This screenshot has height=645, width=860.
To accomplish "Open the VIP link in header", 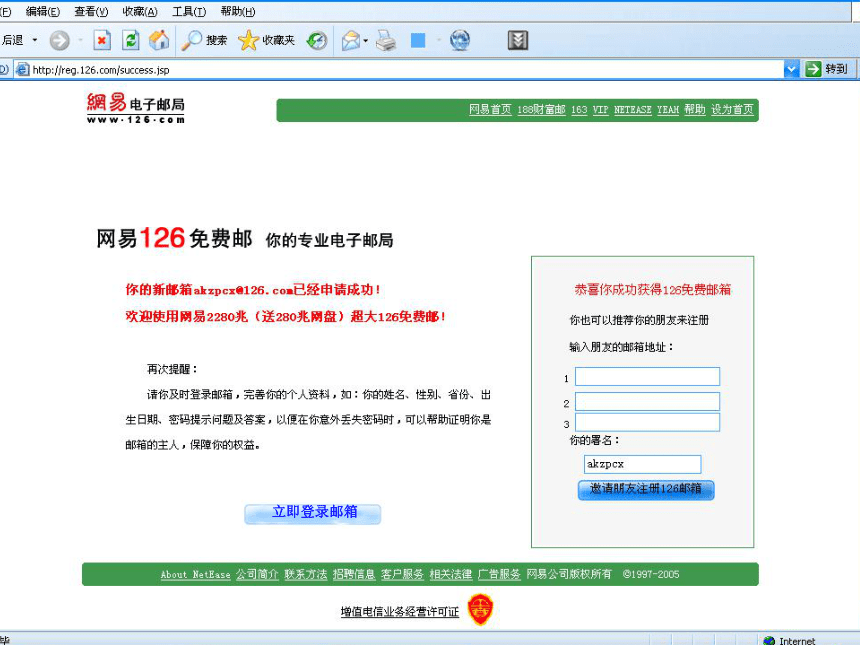I will [601, 110].
